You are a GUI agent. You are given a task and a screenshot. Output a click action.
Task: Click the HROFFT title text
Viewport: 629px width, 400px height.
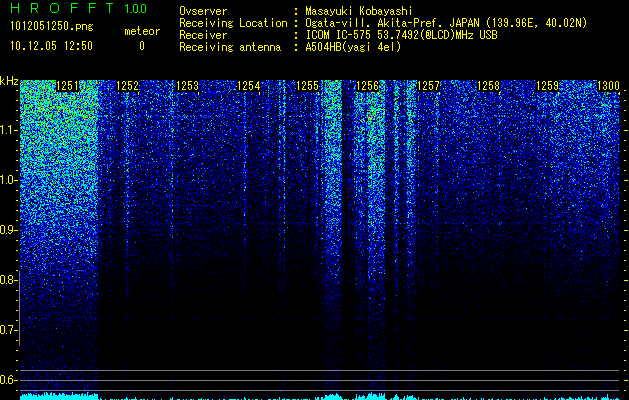[62, 8]
